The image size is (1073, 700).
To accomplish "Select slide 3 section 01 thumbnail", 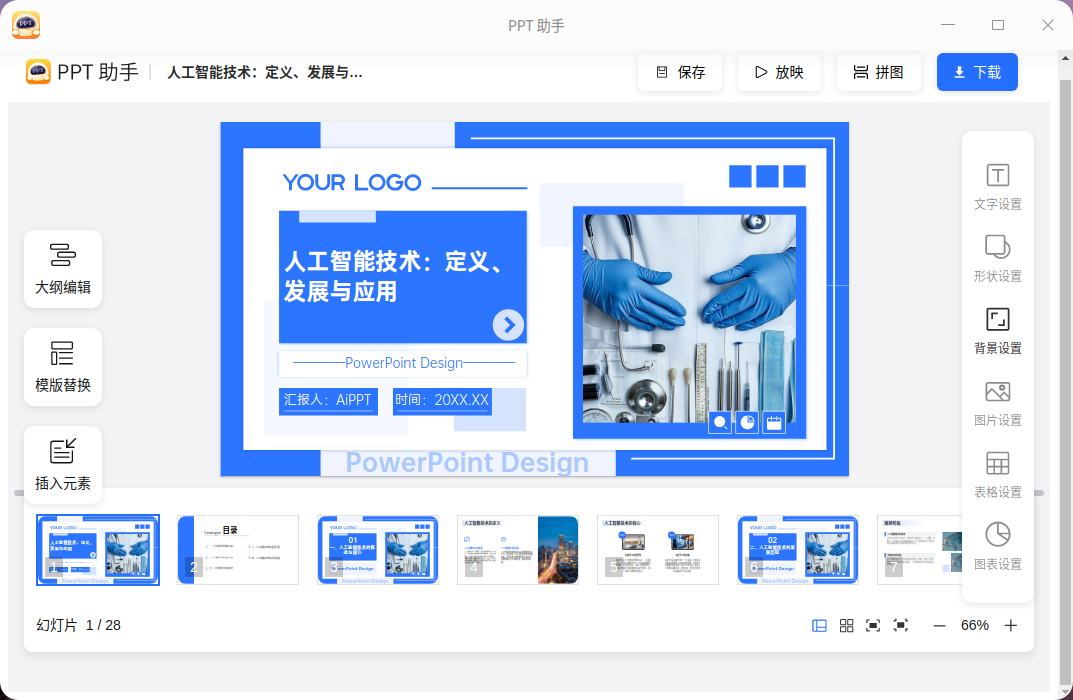I will pos(378,550).
